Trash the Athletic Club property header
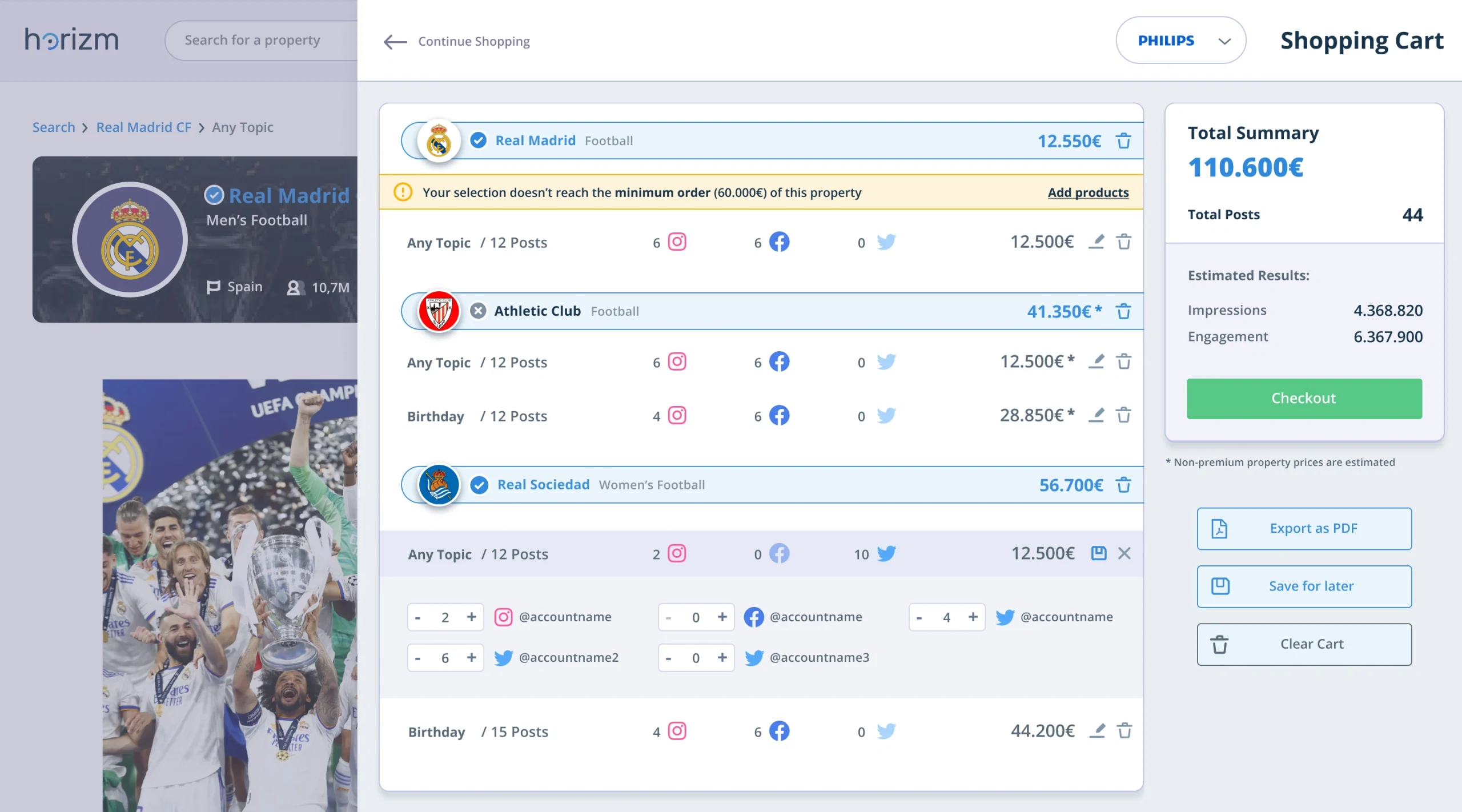1462x812 pixels. pos(1123,311)
